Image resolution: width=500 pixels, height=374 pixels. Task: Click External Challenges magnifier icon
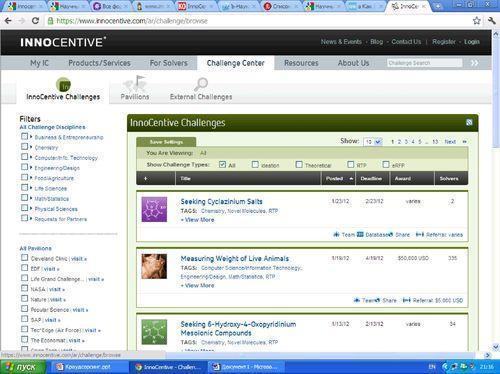pyautogui.click(x=201, y=84)
